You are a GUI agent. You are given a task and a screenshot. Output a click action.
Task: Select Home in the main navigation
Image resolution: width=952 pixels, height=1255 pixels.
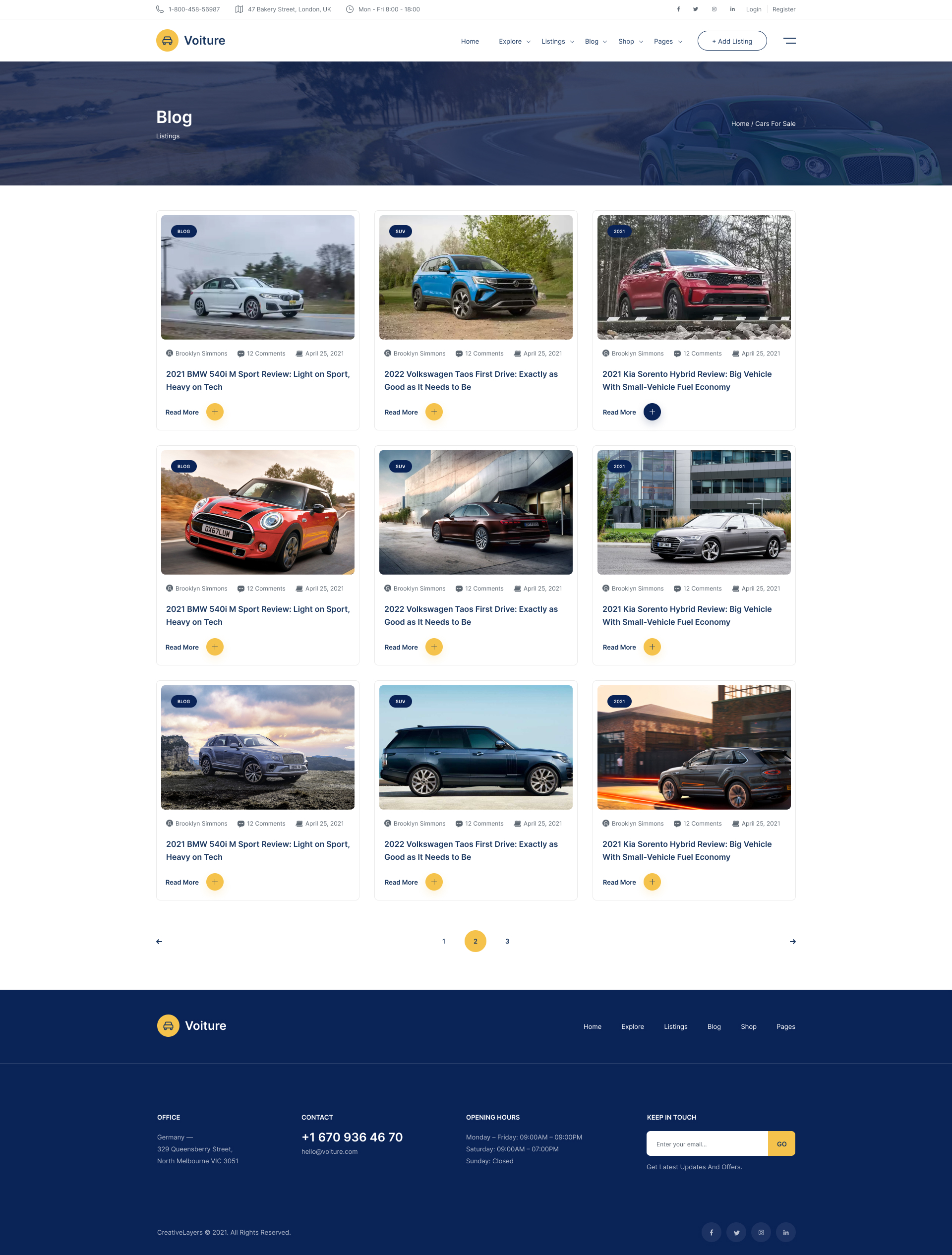click(470, 41)
